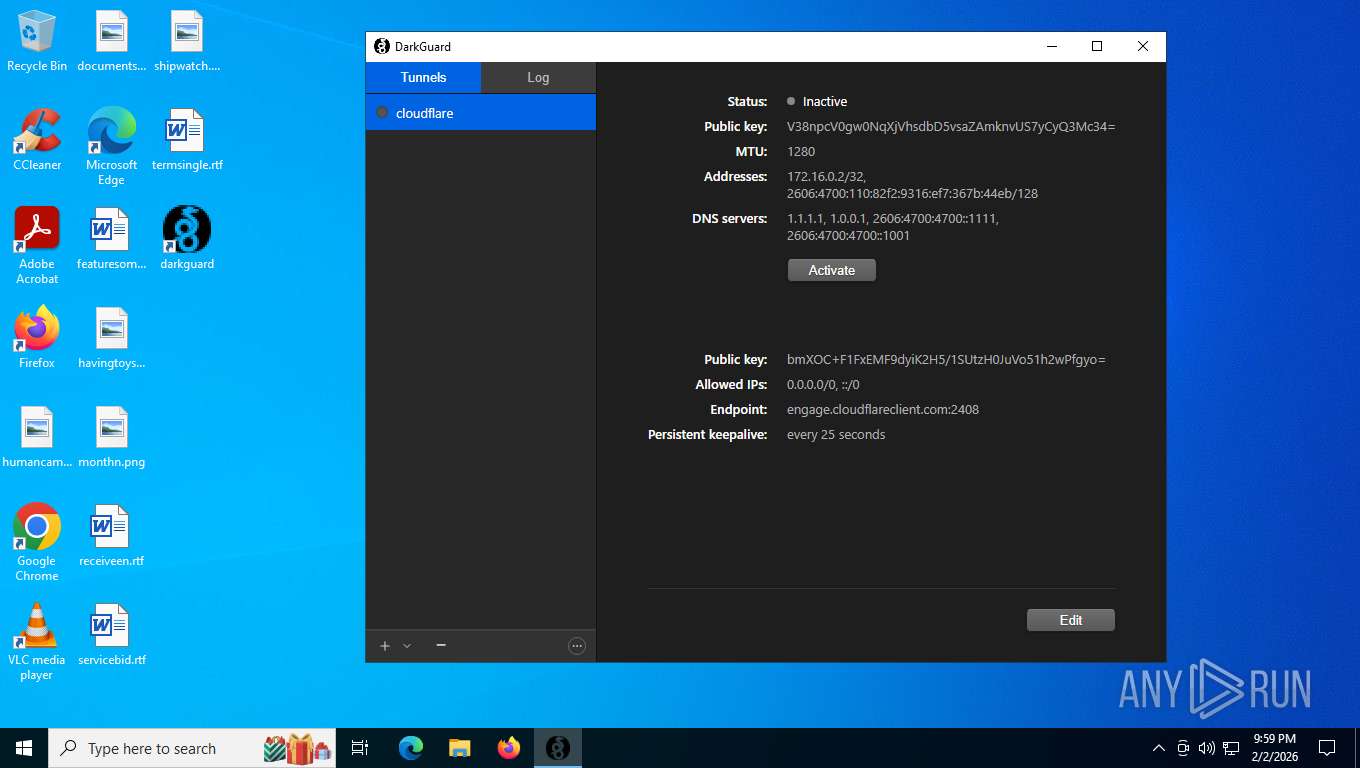Viewport: 1360px width, 768px height.
Task: Select documents... image file on desktop
Action: (x=112, y=41)
